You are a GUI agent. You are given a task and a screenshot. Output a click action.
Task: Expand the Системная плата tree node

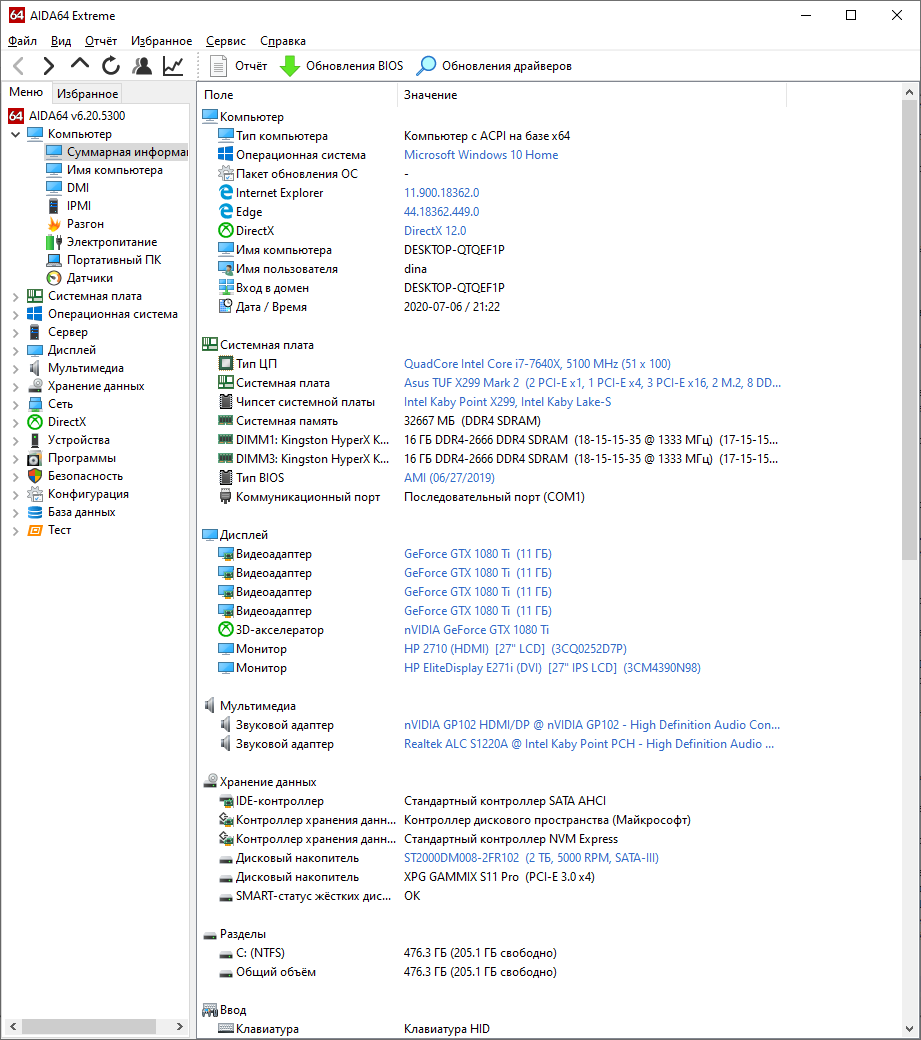pyautogui.click(x=15, y=296)
